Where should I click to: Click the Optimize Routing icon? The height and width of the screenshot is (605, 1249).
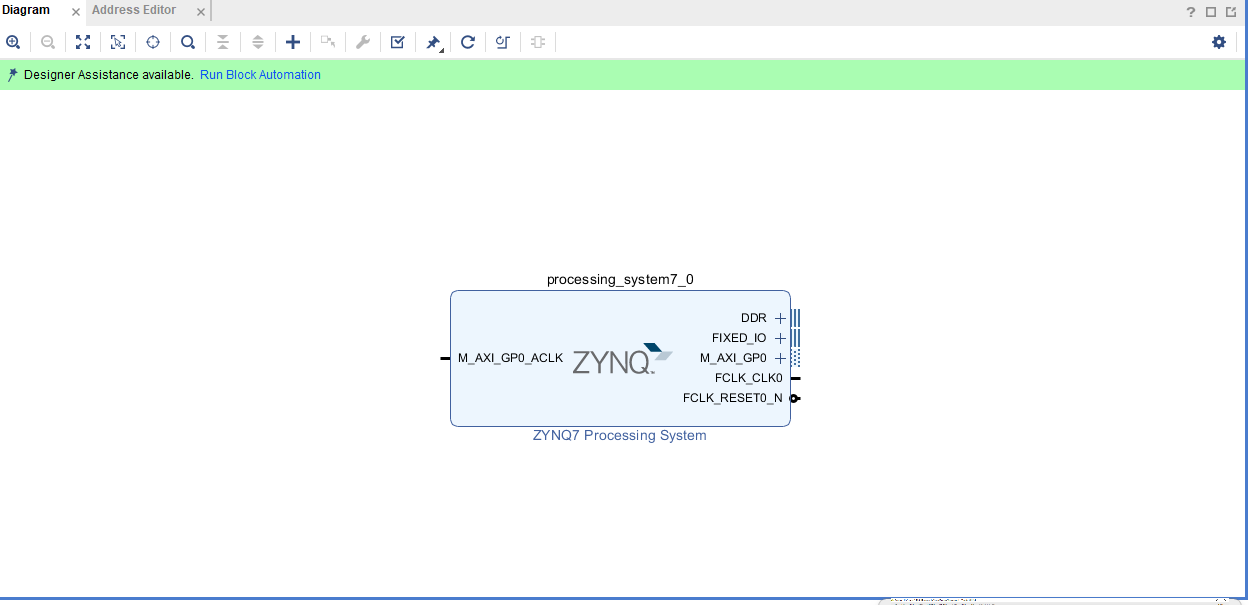click(503, 42)
